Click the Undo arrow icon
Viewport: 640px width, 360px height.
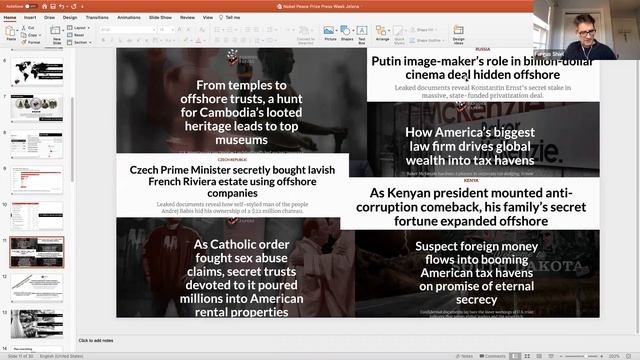tap(61, 6)
